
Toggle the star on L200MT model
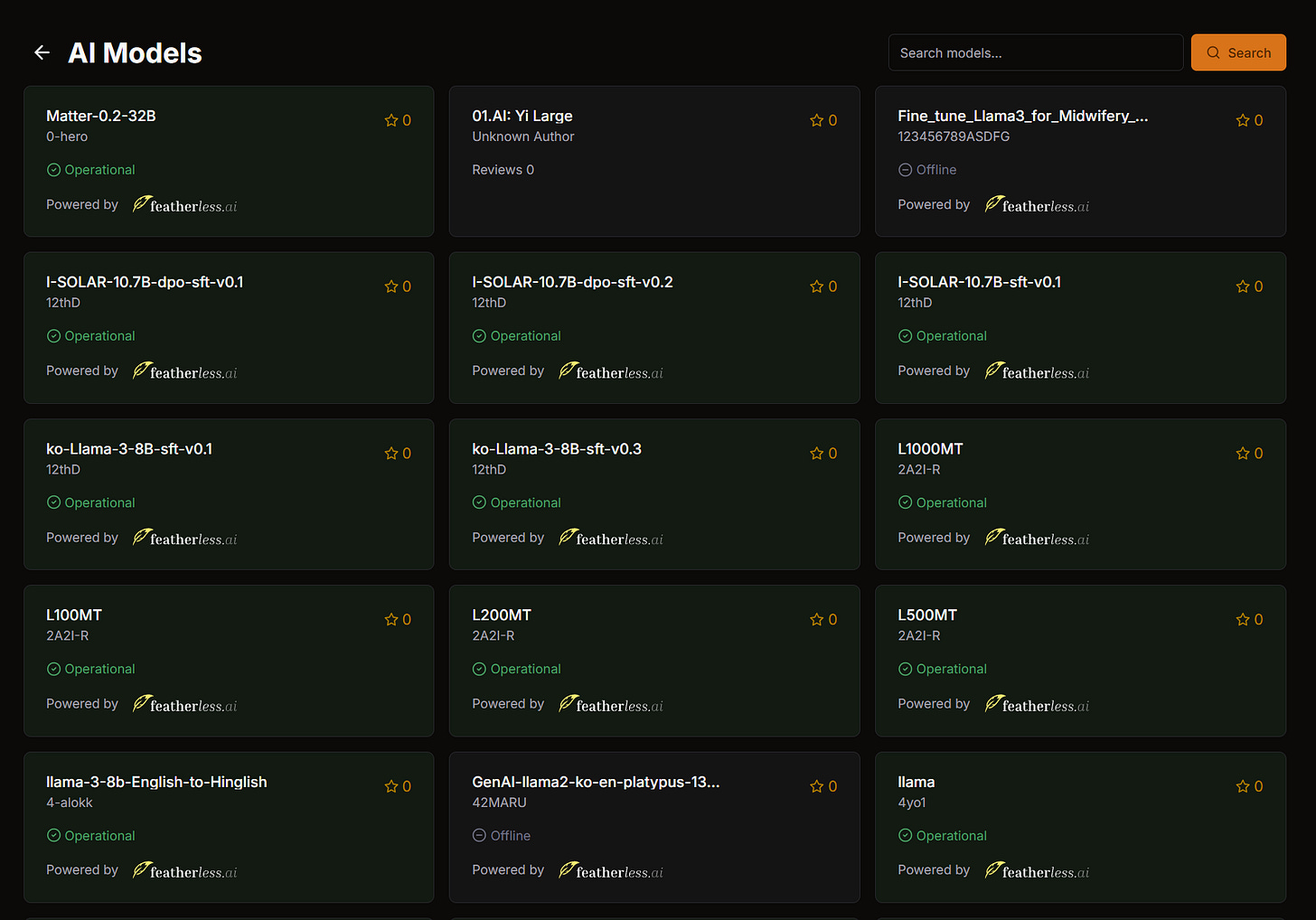(818, 619)
